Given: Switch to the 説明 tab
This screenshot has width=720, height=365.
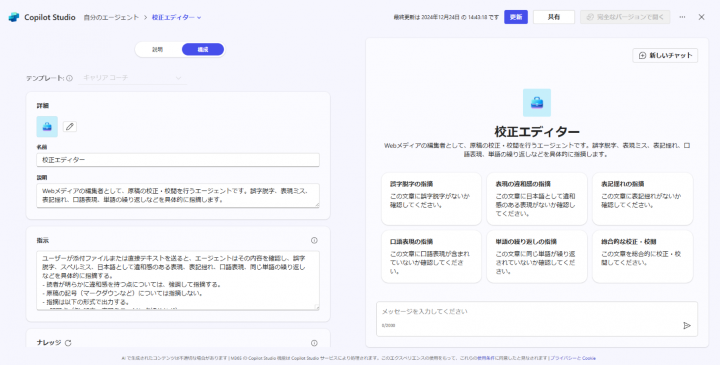Looking at the screenshot, I should point(158,50).
